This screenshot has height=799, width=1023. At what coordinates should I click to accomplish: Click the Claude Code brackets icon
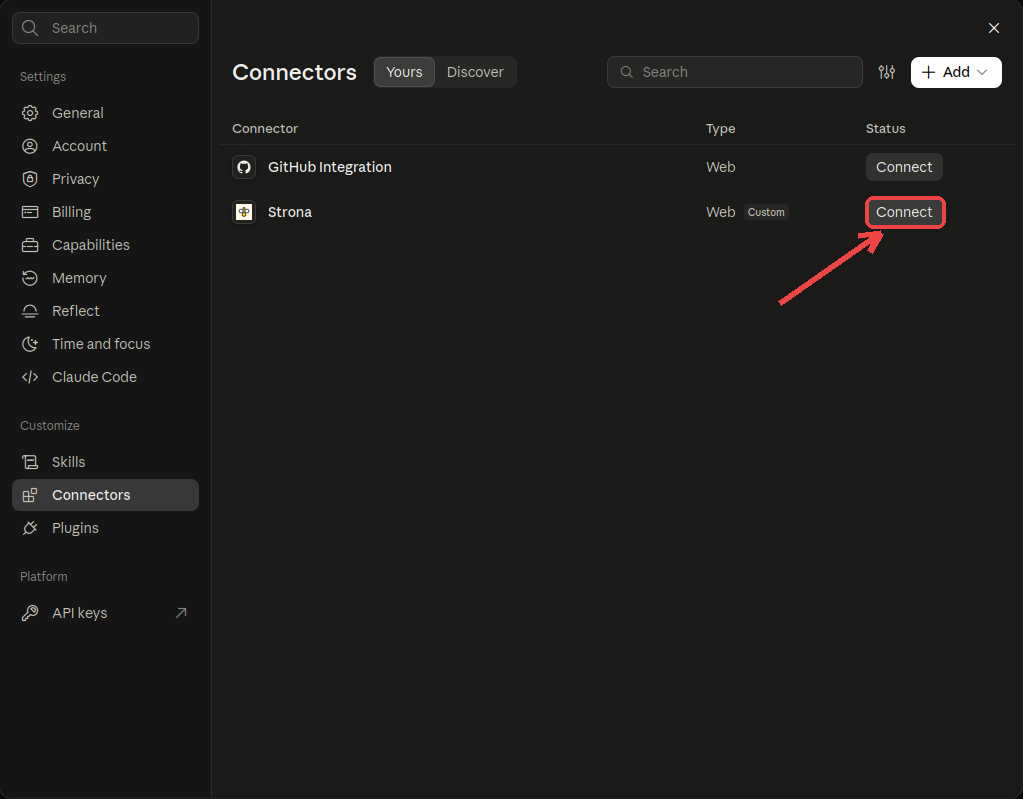click(x=30, y=377)
